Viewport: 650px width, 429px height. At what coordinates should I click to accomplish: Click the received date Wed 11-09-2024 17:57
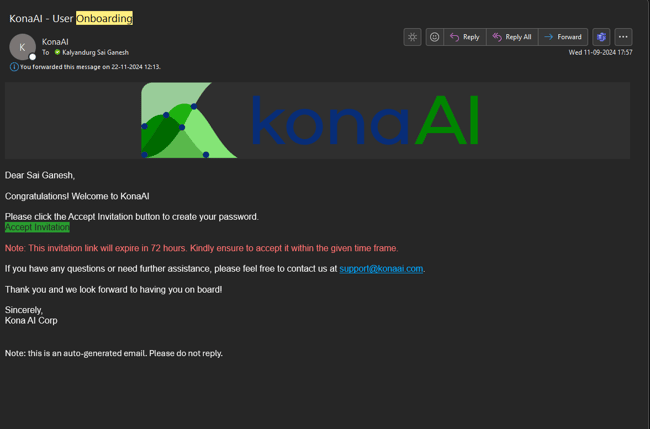tap(600, 53)
